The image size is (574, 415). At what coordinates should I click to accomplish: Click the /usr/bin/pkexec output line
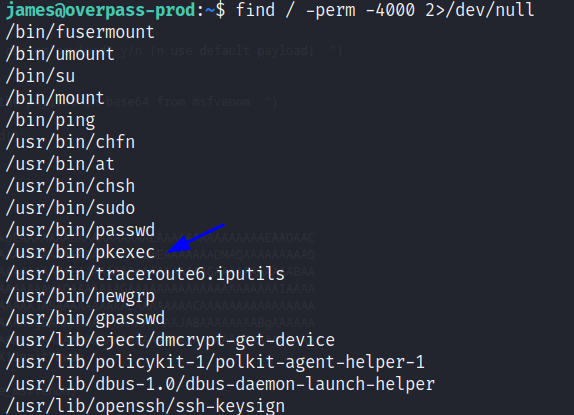point(80,252)
